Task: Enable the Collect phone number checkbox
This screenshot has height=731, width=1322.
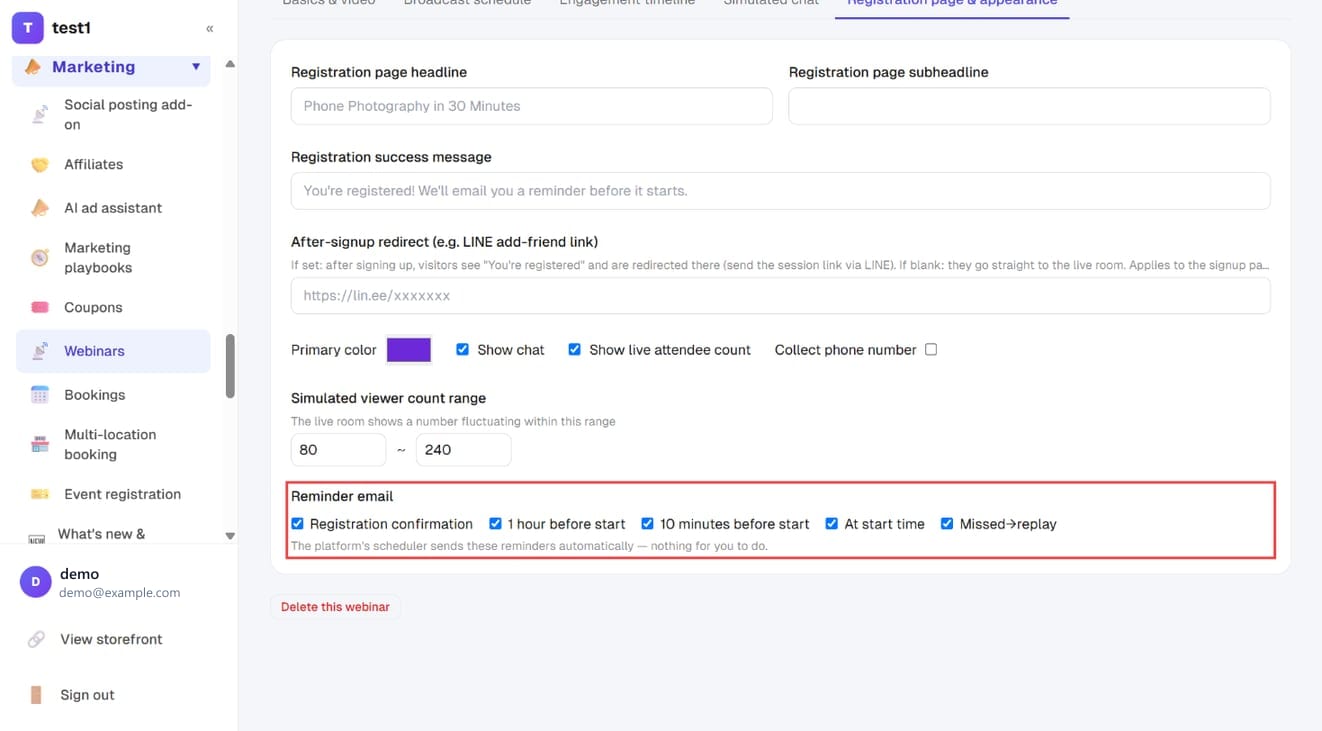Action: [931, 350]
